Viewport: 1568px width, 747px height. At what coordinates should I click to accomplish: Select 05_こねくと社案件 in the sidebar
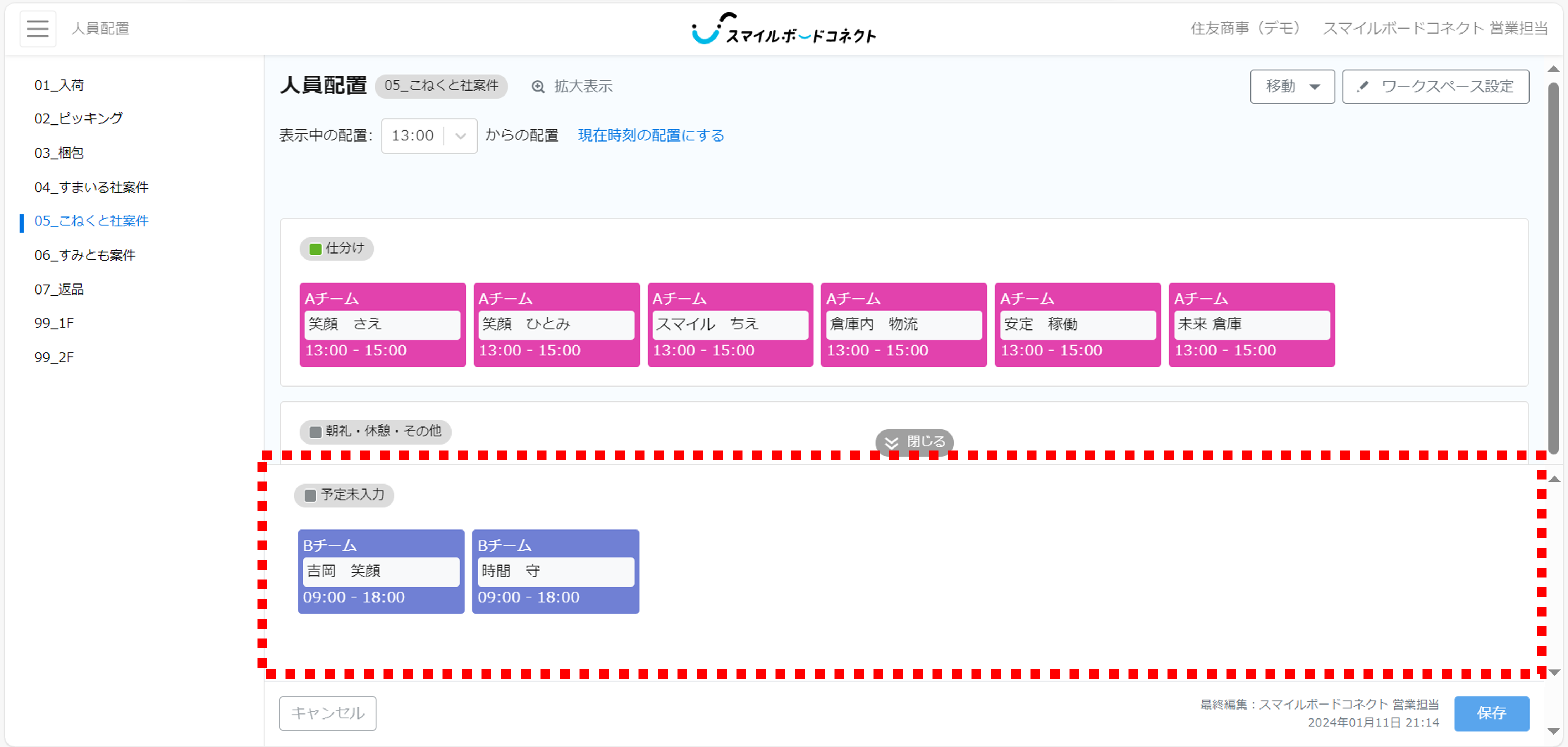tap(91, 221)
